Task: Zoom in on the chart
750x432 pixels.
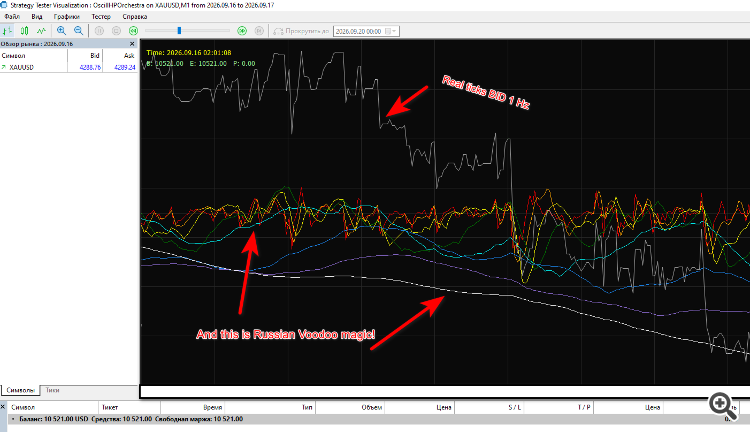Action: [61, 31]
